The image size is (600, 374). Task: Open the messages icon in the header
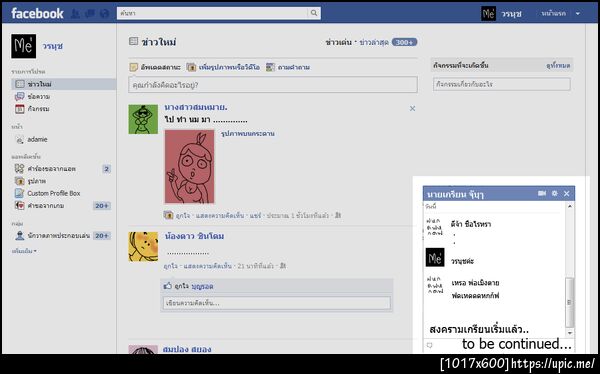click(90, 14)
